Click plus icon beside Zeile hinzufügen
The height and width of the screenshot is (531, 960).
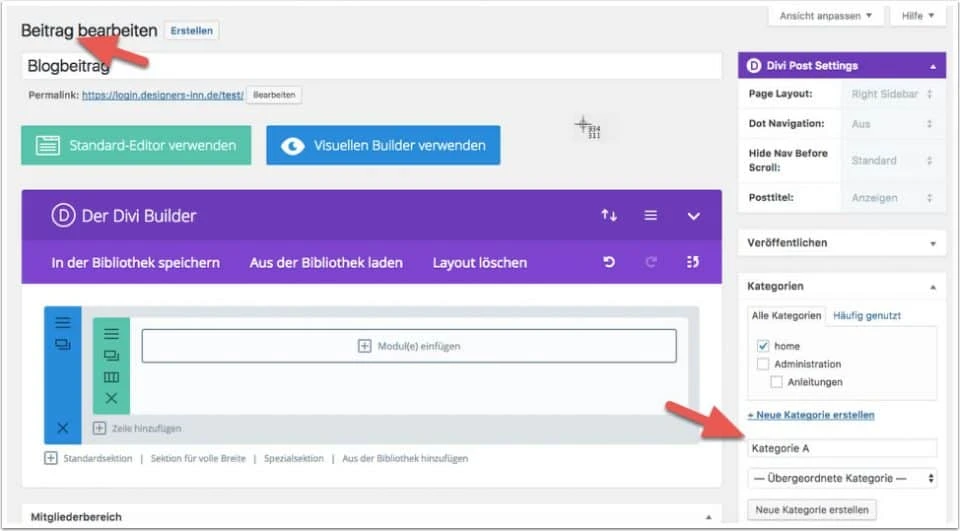point(99,428)
